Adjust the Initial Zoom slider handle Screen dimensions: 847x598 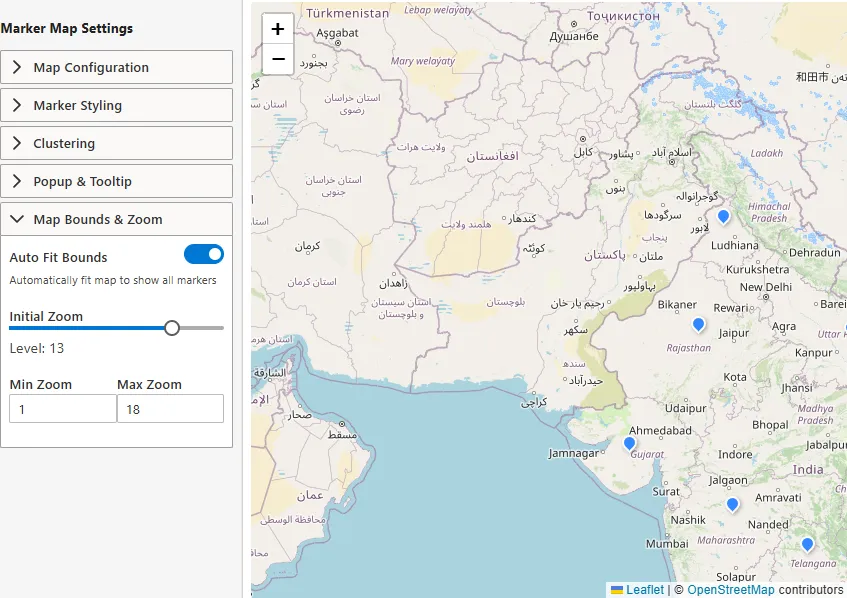[x=171, y=327]
